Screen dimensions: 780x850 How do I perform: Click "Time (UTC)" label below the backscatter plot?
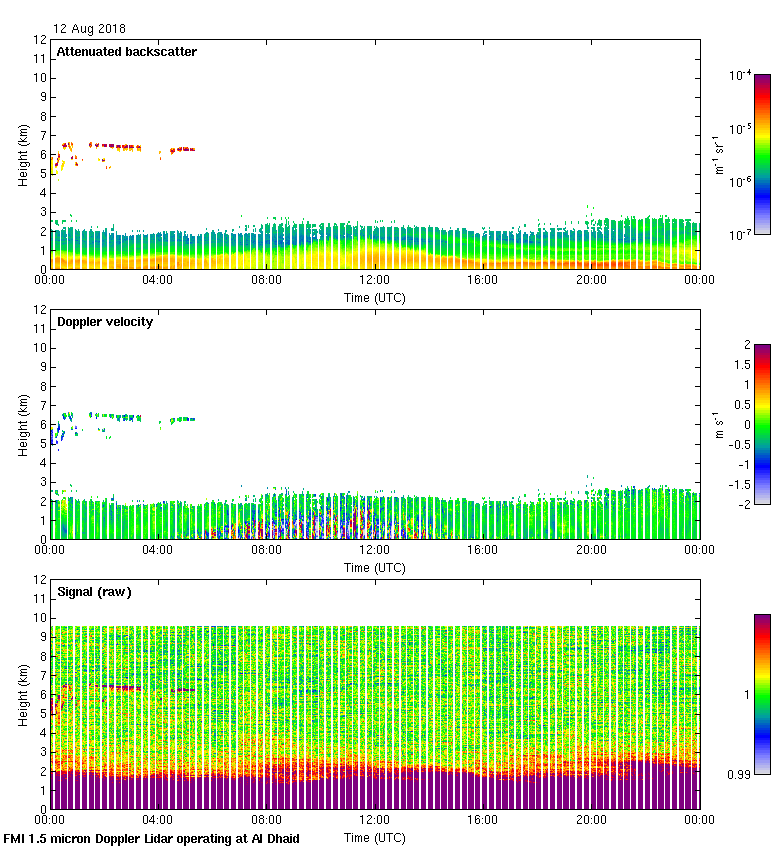375,297
